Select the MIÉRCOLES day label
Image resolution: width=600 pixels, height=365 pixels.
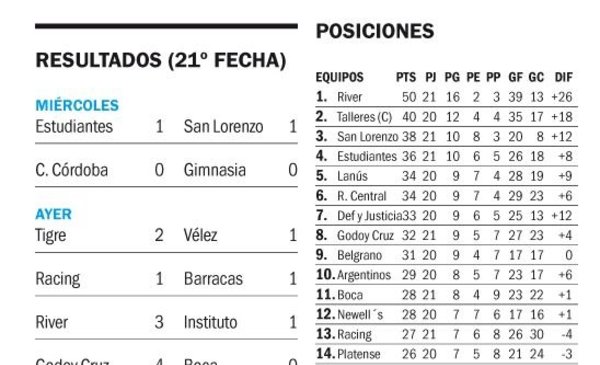pos(77,105)
